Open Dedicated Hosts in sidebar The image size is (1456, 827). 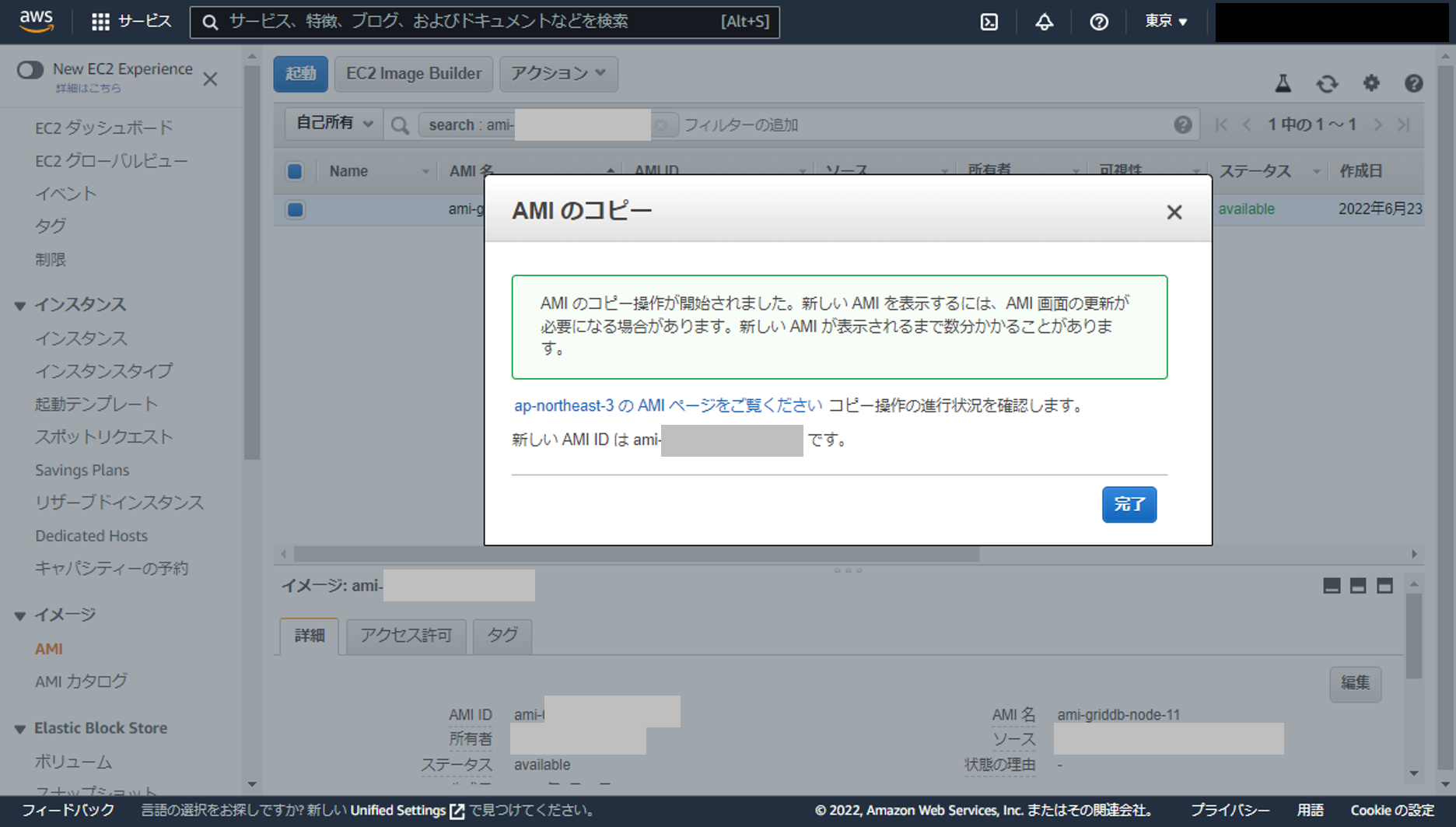(91, 535)
